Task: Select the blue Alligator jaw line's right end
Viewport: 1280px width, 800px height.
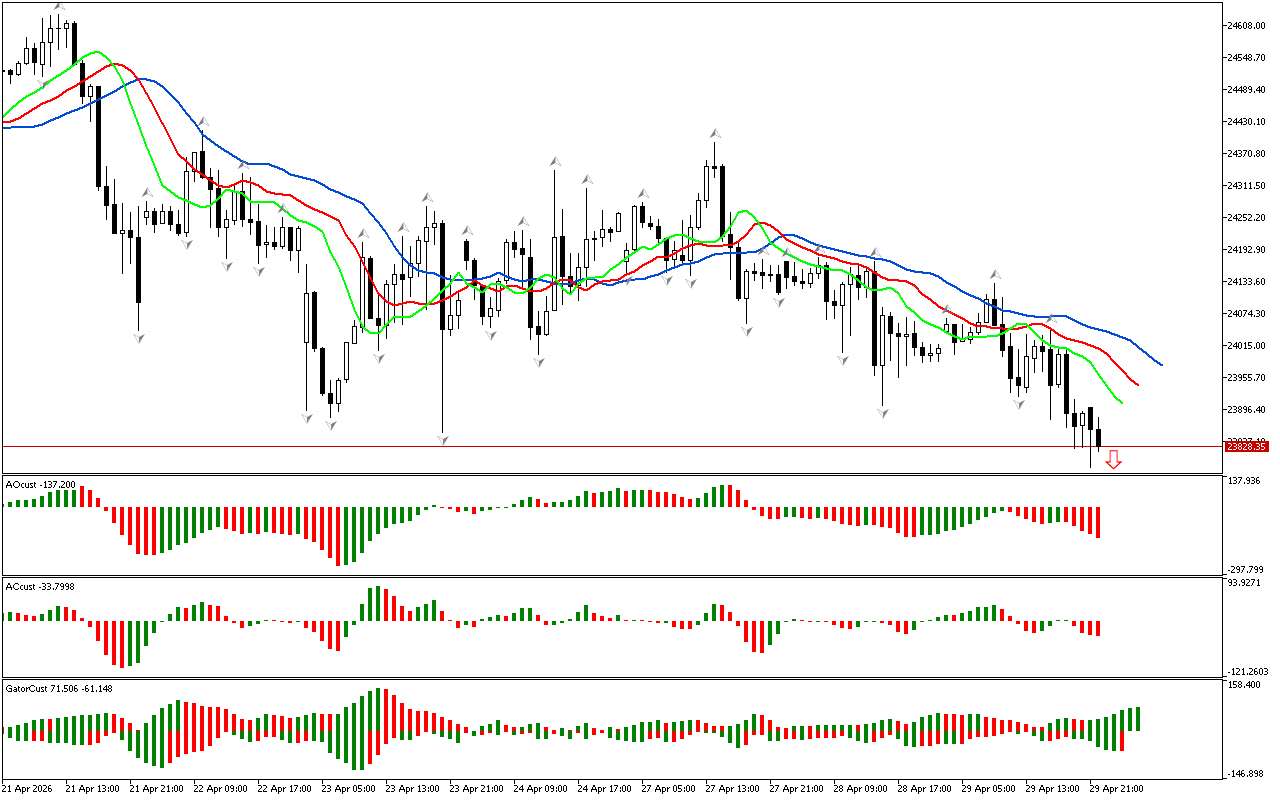Action: click(1160, 364)
